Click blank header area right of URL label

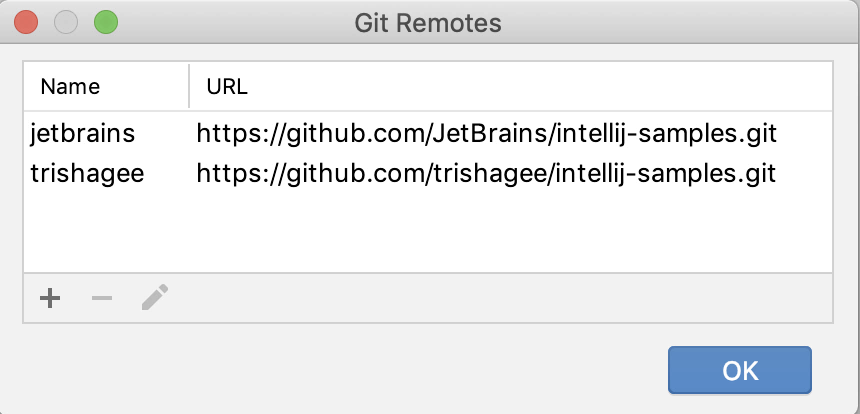(x=540, y=87)
